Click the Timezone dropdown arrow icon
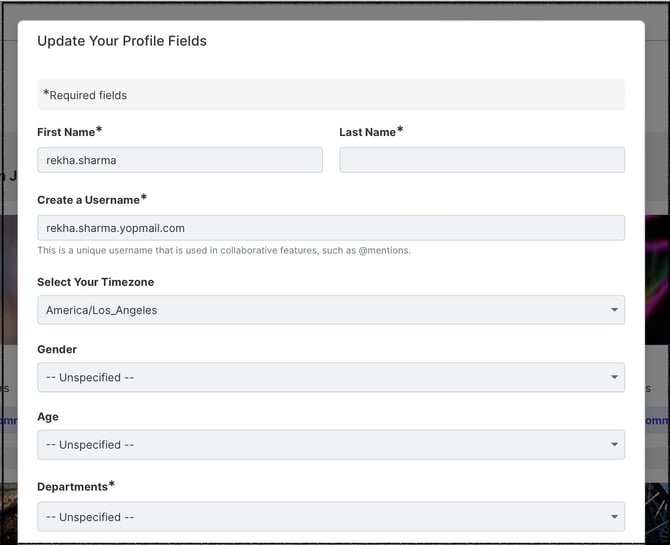 614,310
